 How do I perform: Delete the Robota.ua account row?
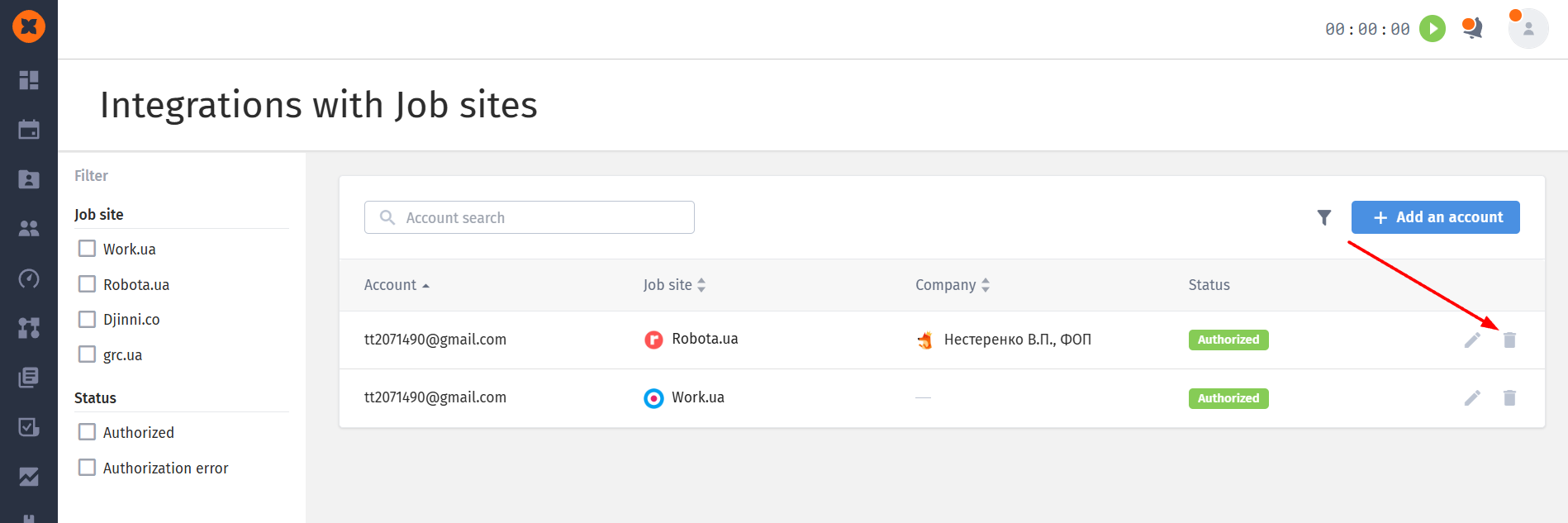(x=1509, y=340)
